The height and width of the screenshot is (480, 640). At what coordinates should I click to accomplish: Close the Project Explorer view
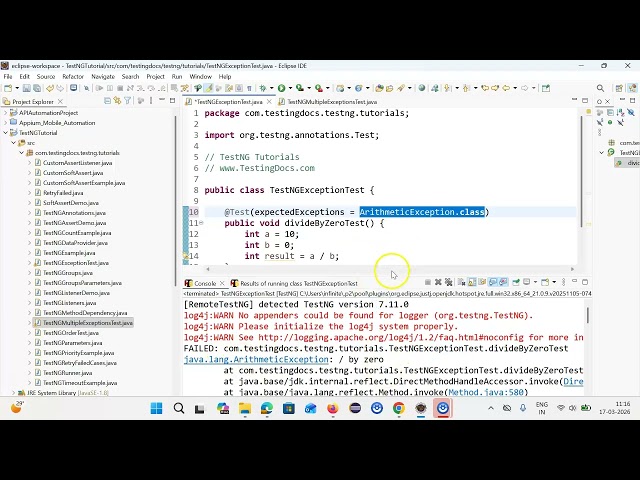pos(60,101)
